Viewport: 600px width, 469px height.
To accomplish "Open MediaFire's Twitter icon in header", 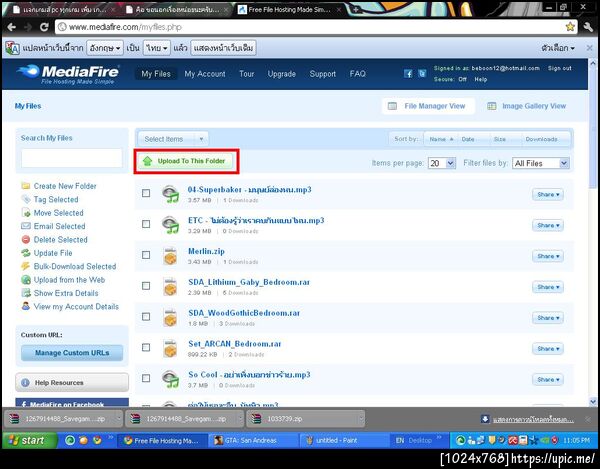I will click(422, 73).
